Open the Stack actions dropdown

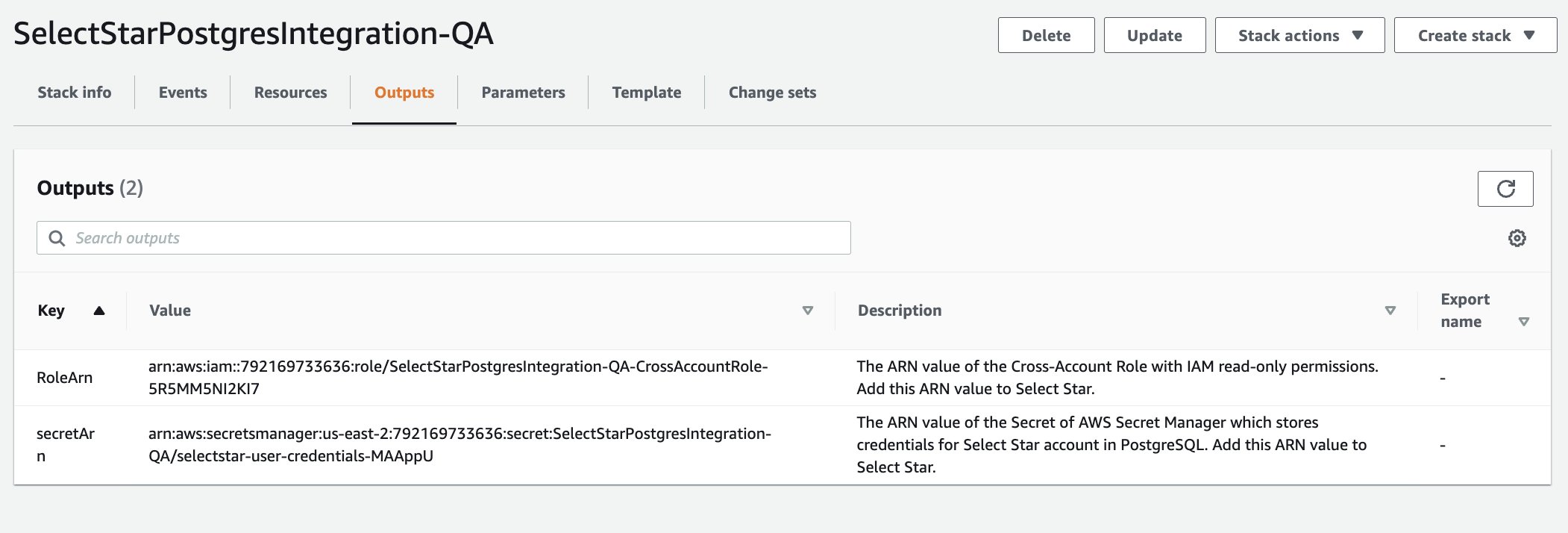[1299, 36]
